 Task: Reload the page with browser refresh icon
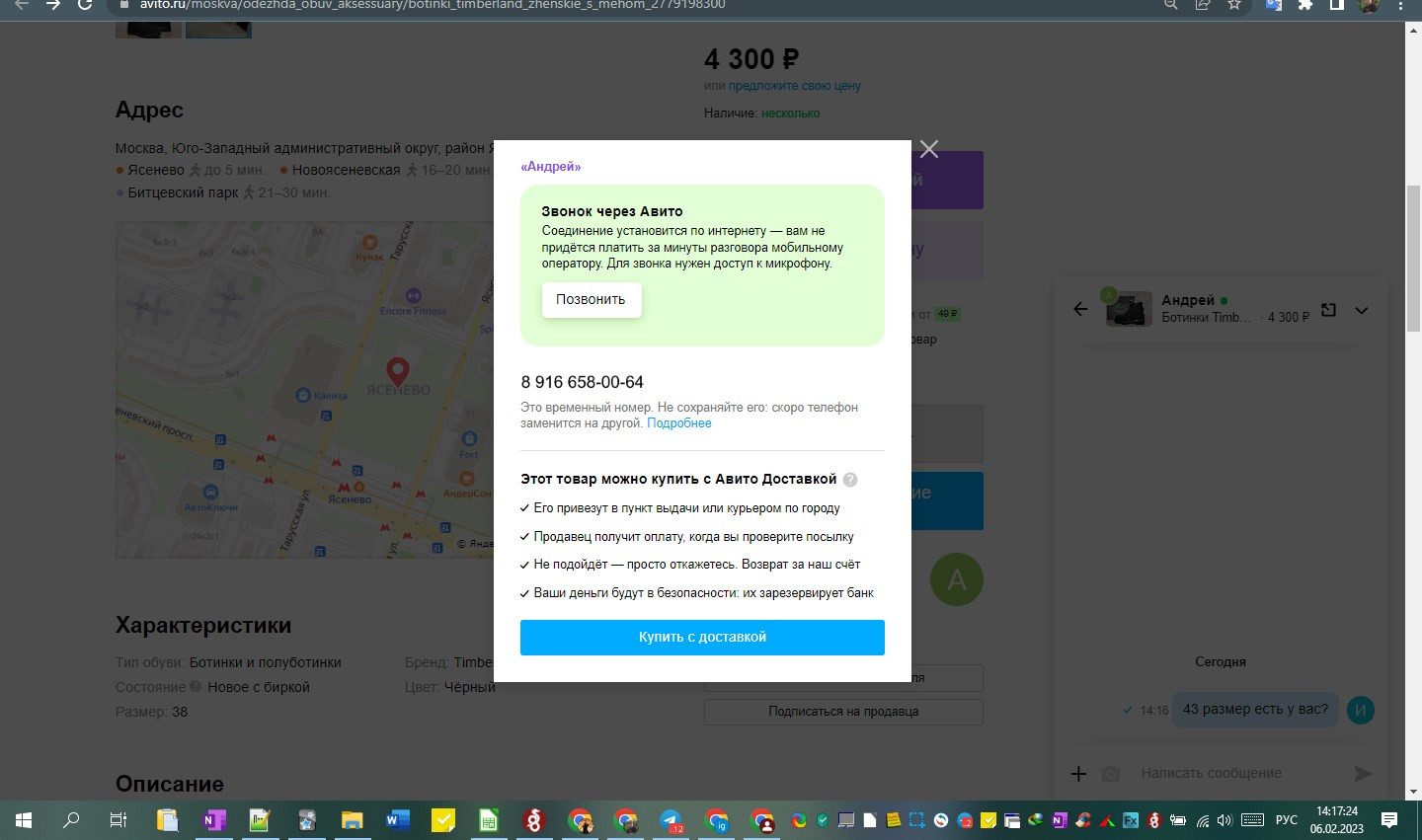pyautogui.click(x=85, y=5)
